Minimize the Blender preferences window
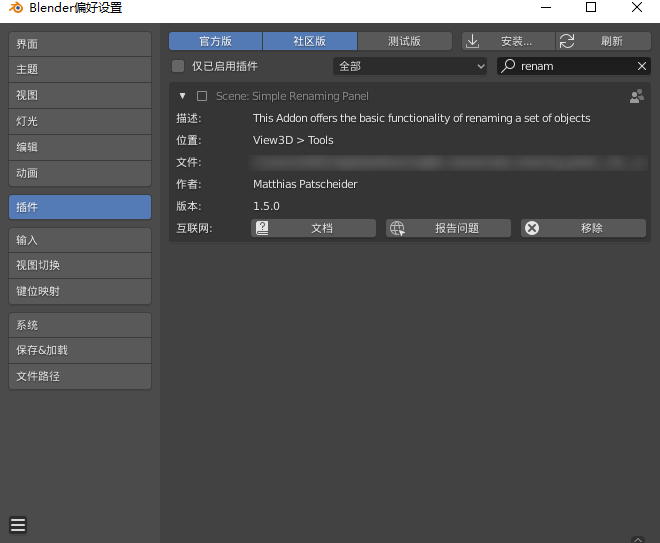The height and width of the screenshot is (543, 660). coord(546,7)
